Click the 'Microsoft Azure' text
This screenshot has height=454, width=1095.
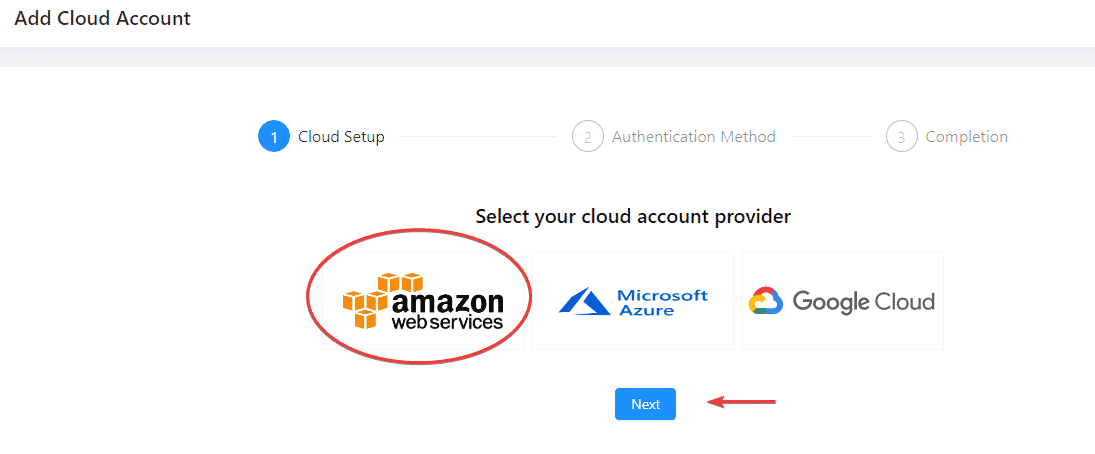click(663, 302)
